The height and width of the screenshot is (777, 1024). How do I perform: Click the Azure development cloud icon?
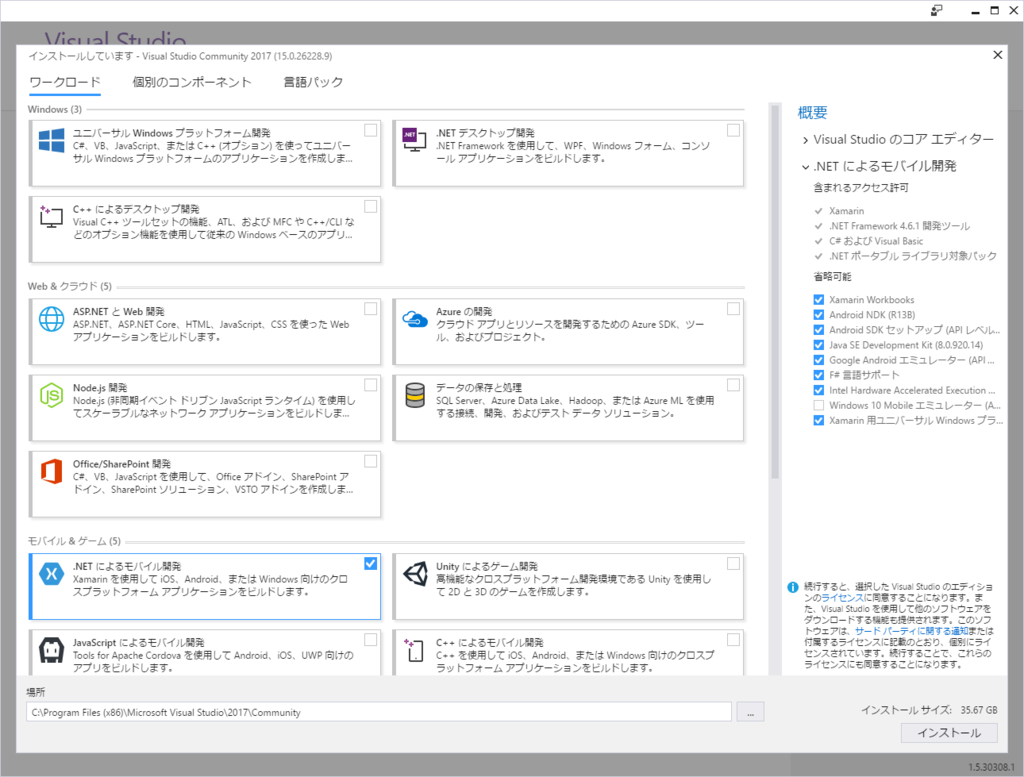tap(415, 319)
